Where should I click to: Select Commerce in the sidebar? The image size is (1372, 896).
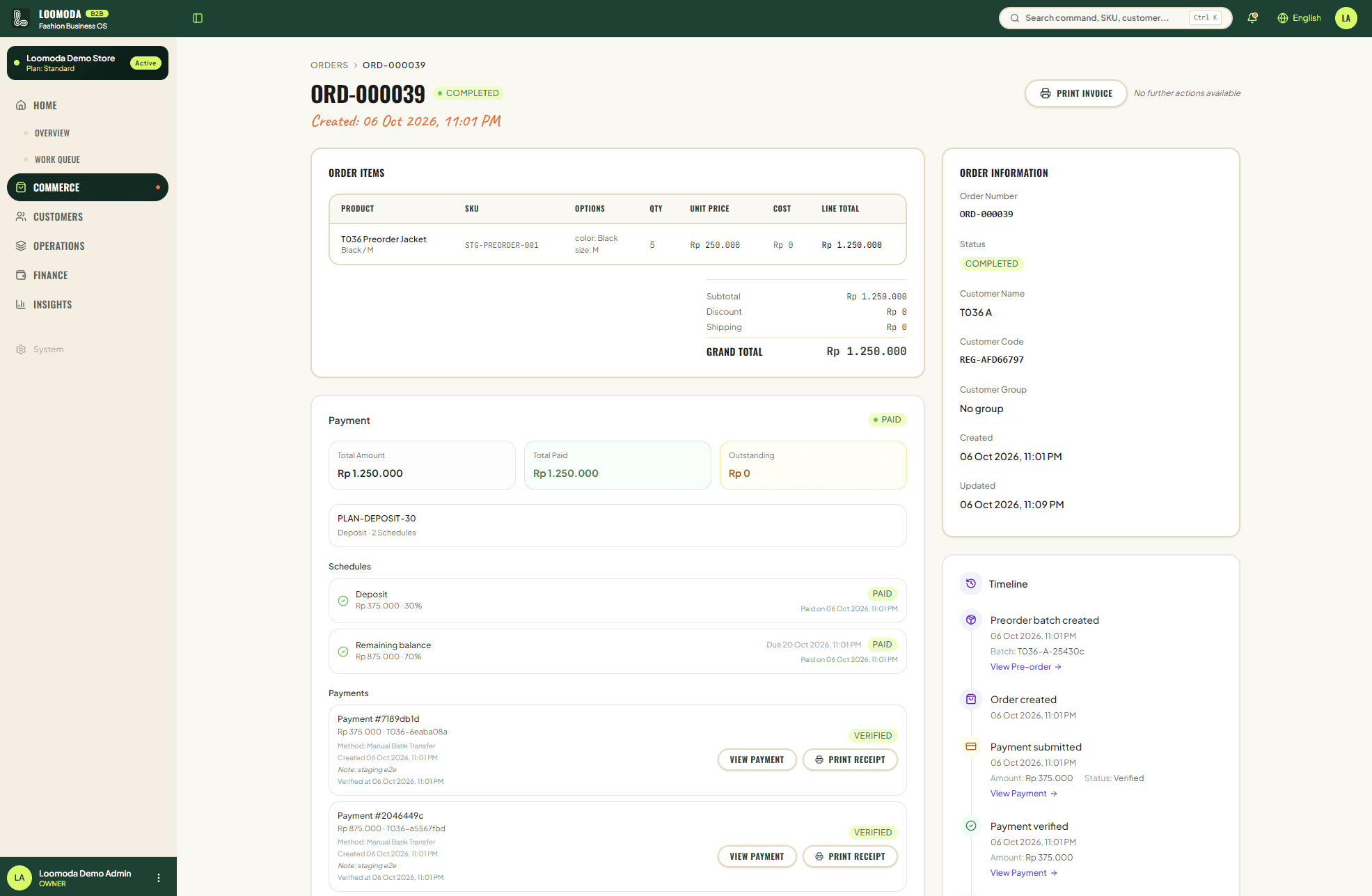[x=88, y=187]
